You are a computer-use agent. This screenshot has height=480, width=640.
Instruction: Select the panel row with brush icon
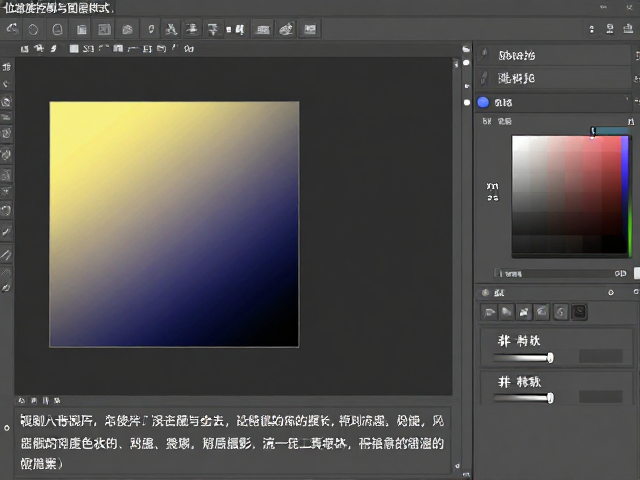point(554,55)
